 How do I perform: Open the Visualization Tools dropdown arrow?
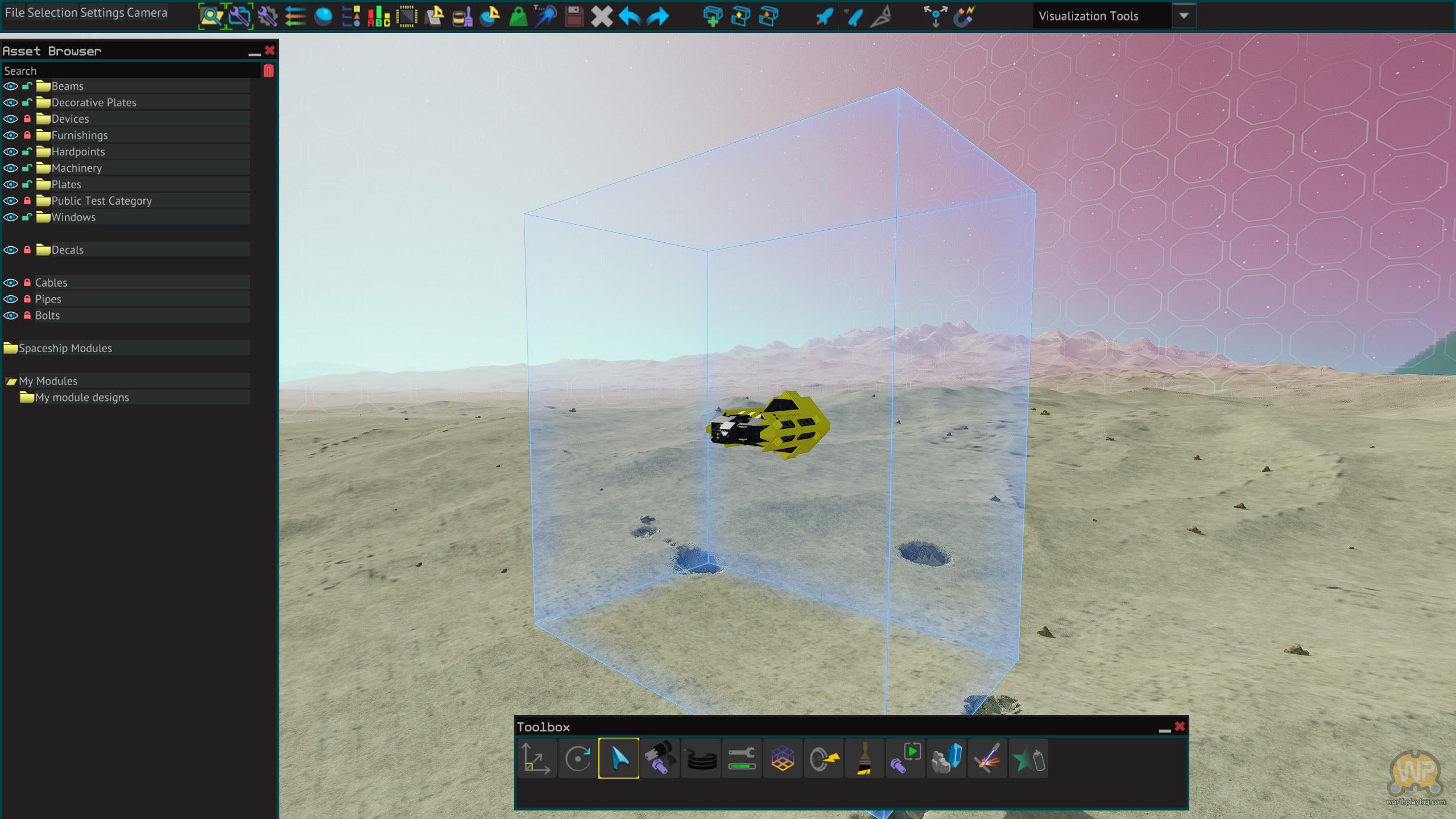[1184, 16]
